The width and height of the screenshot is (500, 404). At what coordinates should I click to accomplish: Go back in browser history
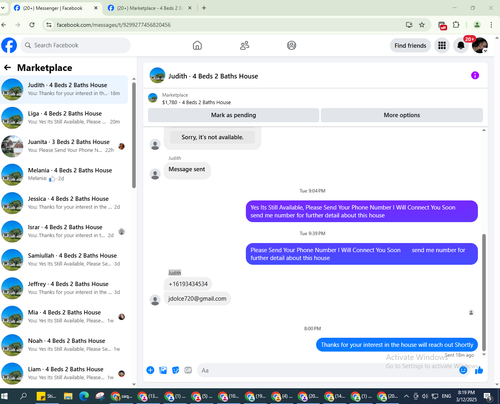pyautogui.click(x=4, y=25)
